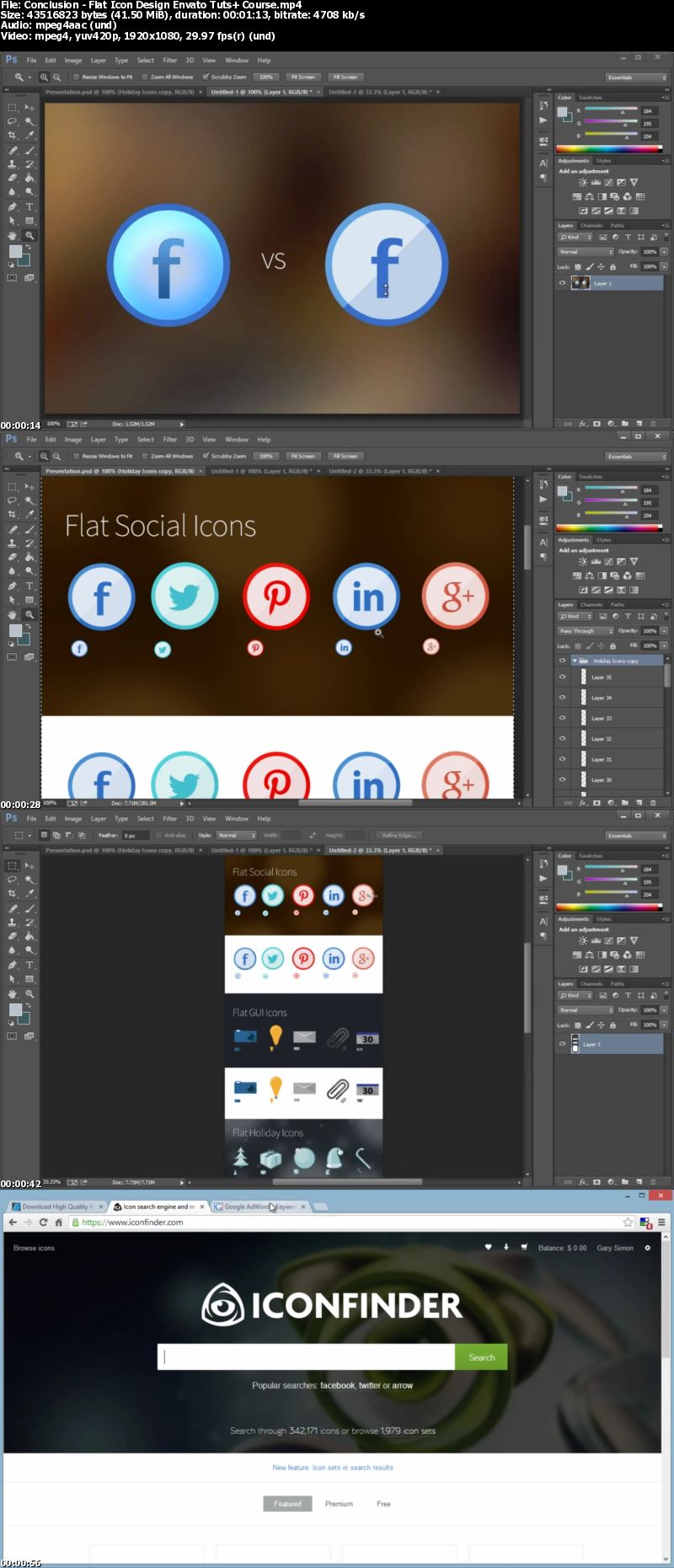Click the B color slider in 00:00:28 frame
The height and width of the screenshot is (1568, 674).
[612, 515]
